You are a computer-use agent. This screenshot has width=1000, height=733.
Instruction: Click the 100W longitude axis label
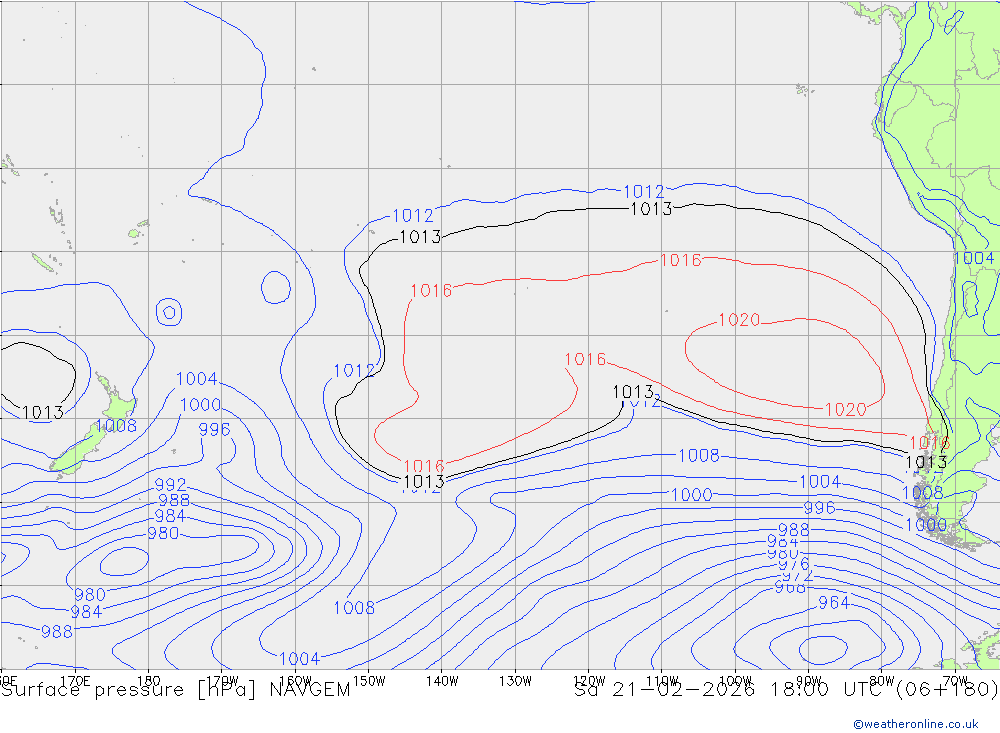tap(735, 681)
